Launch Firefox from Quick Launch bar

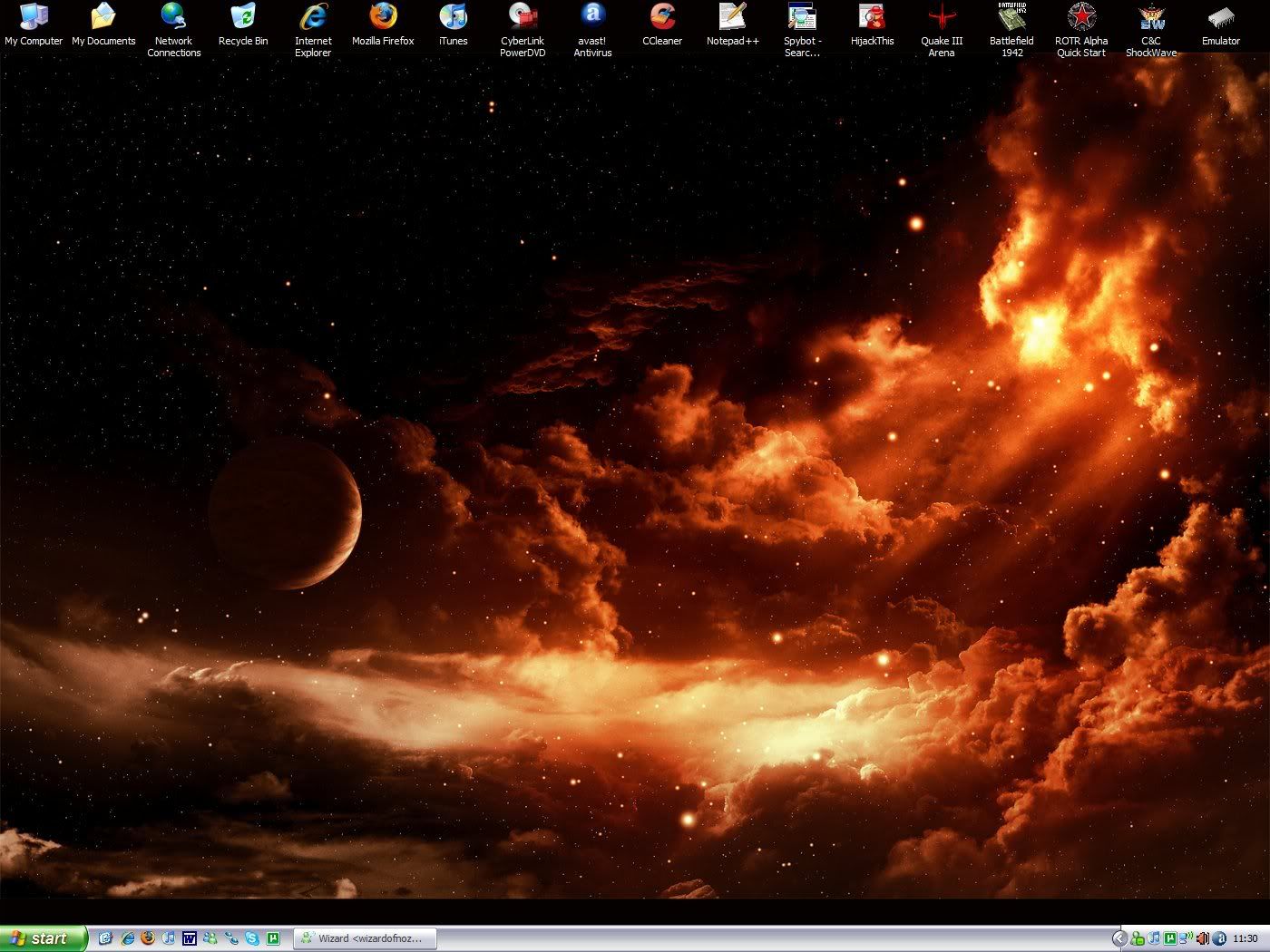coord(148,938)
